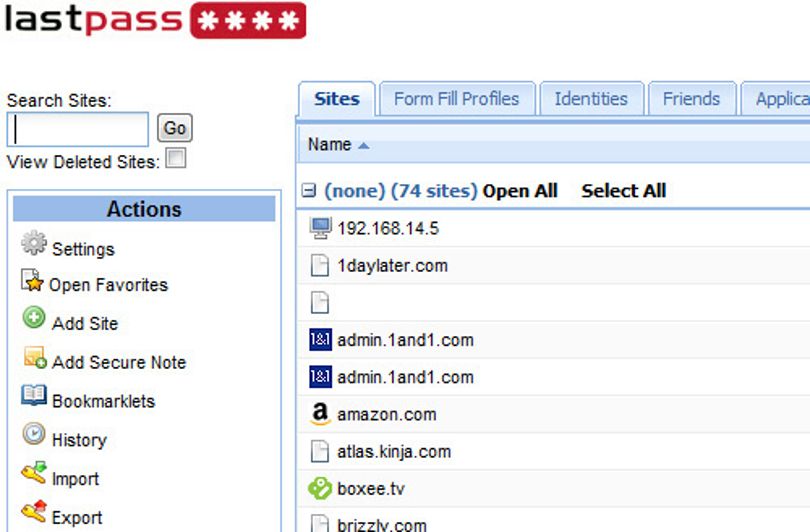Sort by the Name column header arrow
Image resolution: width=810 pixels, height=532 pixels.
point(364,146)
